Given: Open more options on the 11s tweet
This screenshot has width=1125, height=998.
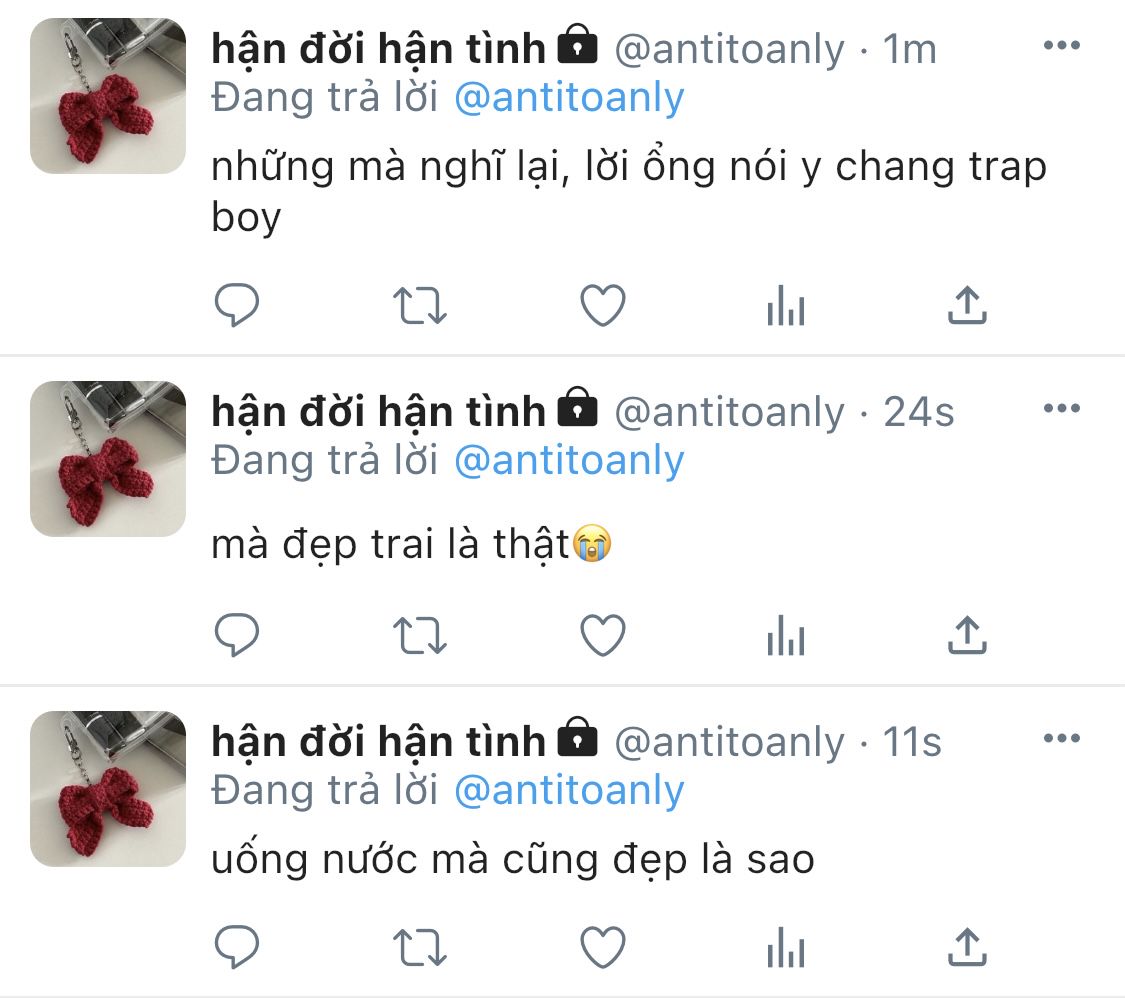Looking at the screenshot, I should (1062, 738).
